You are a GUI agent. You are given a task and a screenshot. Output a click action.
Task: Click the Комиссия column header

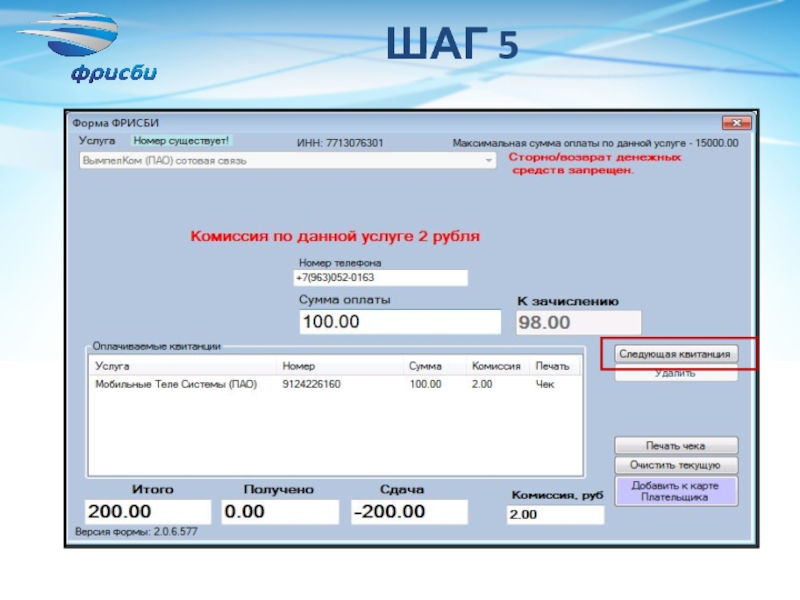point(497,366)
